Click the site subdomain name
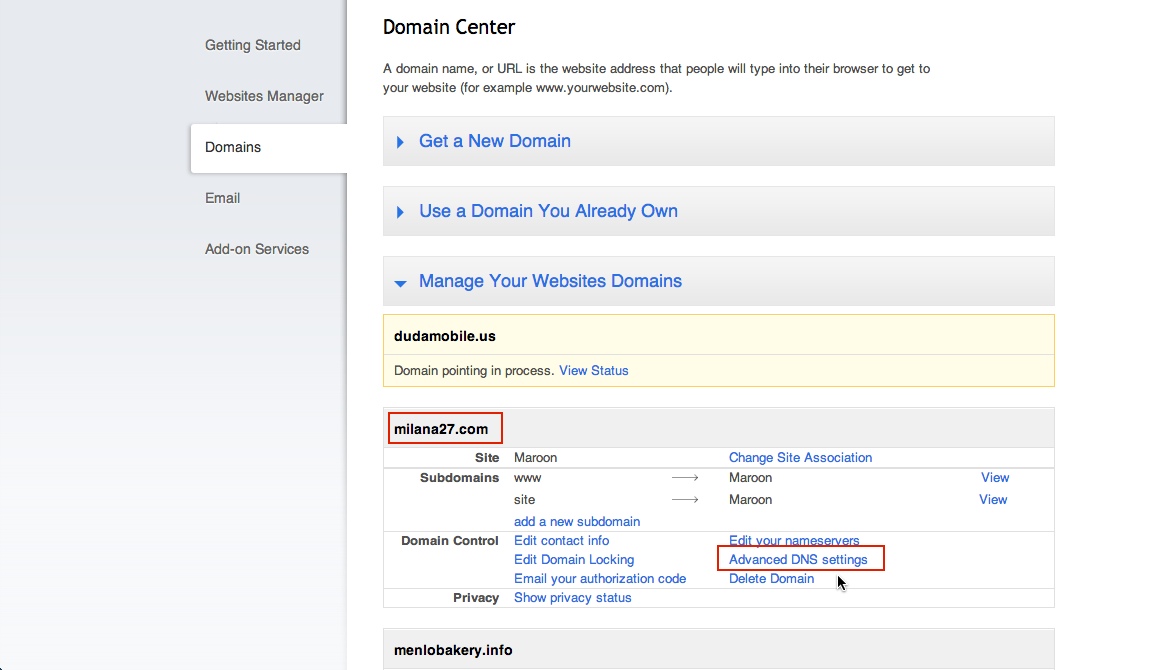The width and height of the screenshot is (1160, 670). tap(525, 500)
